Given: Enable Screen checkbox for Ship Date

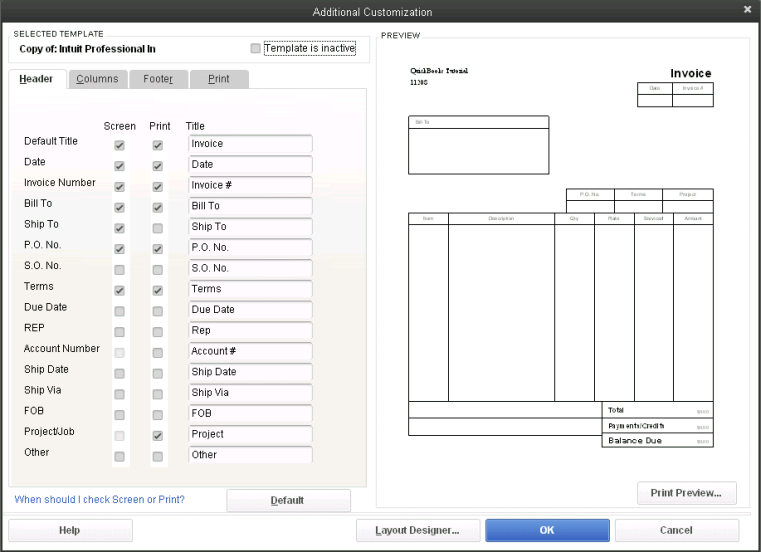Looking at the screenshot, I should [x=119, y=374].
